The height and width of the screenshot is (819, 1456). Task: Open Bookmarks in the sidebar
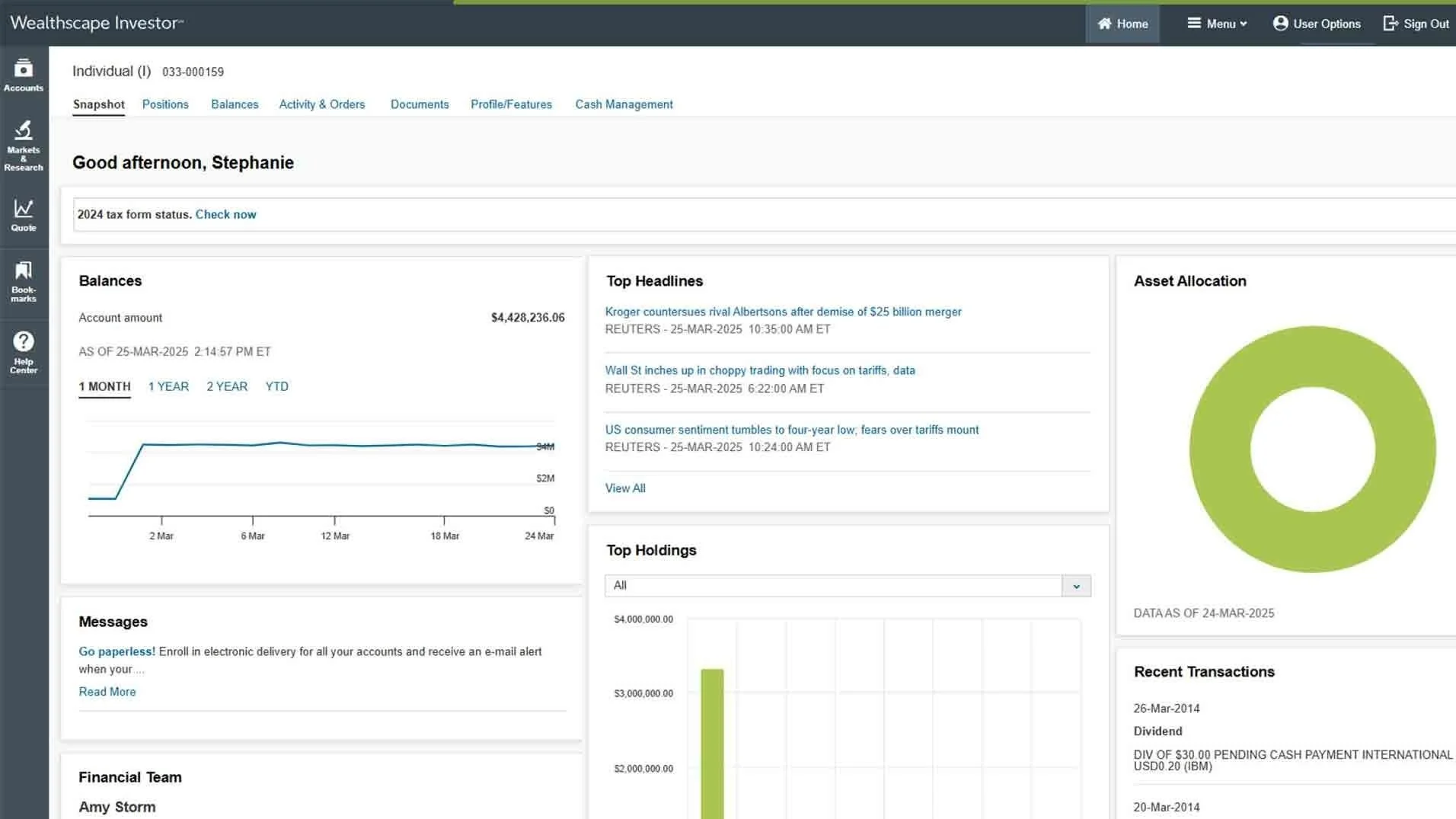point(24,281)
